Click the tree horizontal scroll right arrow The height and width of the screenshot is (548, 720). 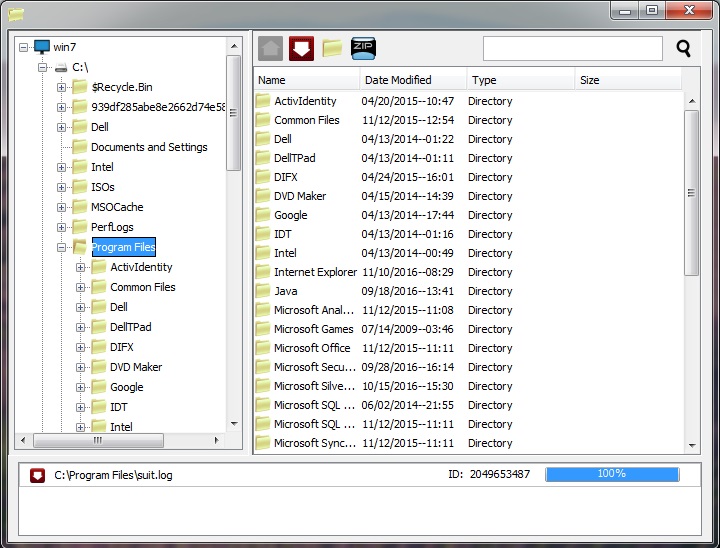[216, 441]
